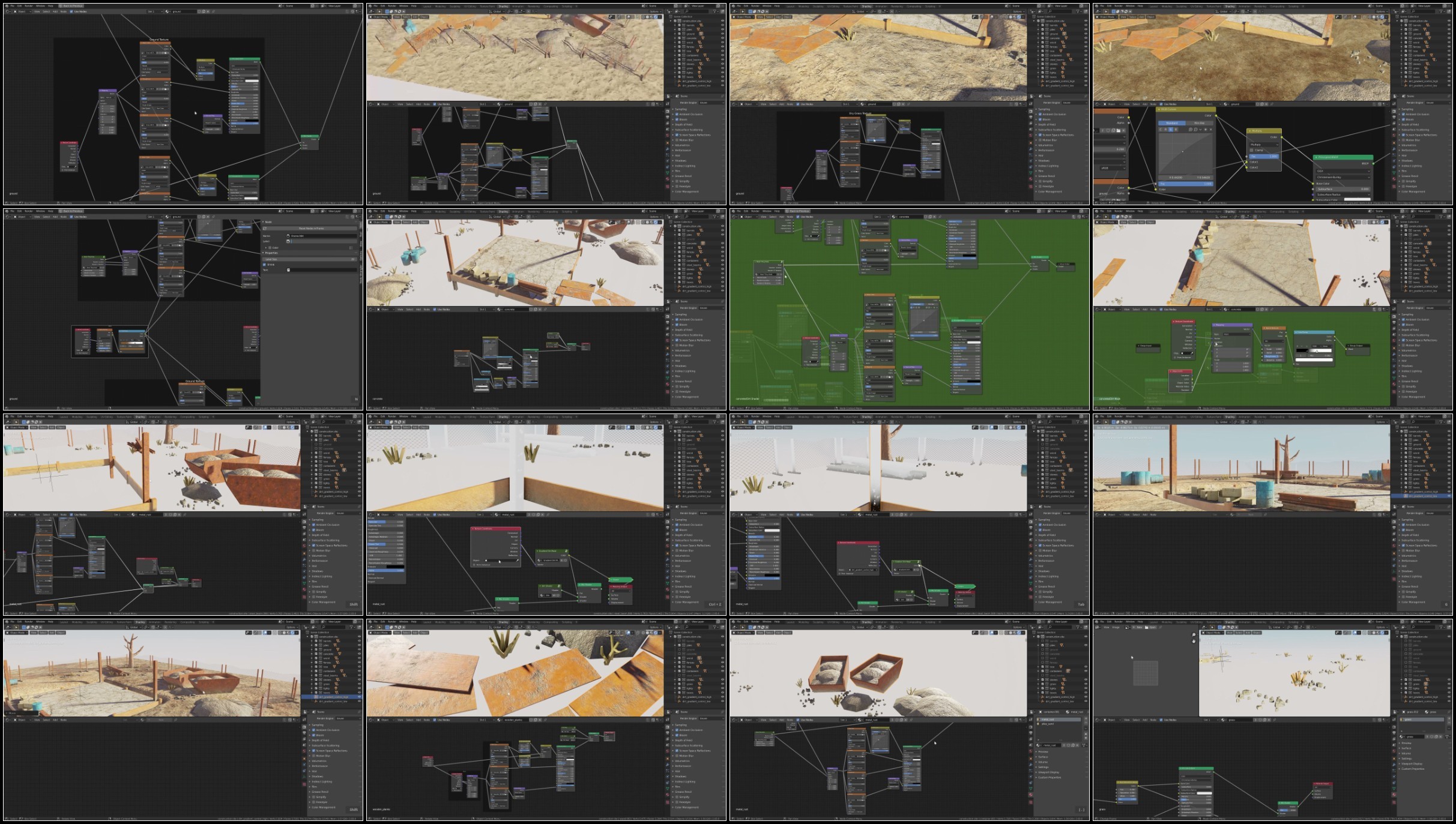Select the Combined C channel in RGB Curves
1456x824 pixels.
(1161, 130)
